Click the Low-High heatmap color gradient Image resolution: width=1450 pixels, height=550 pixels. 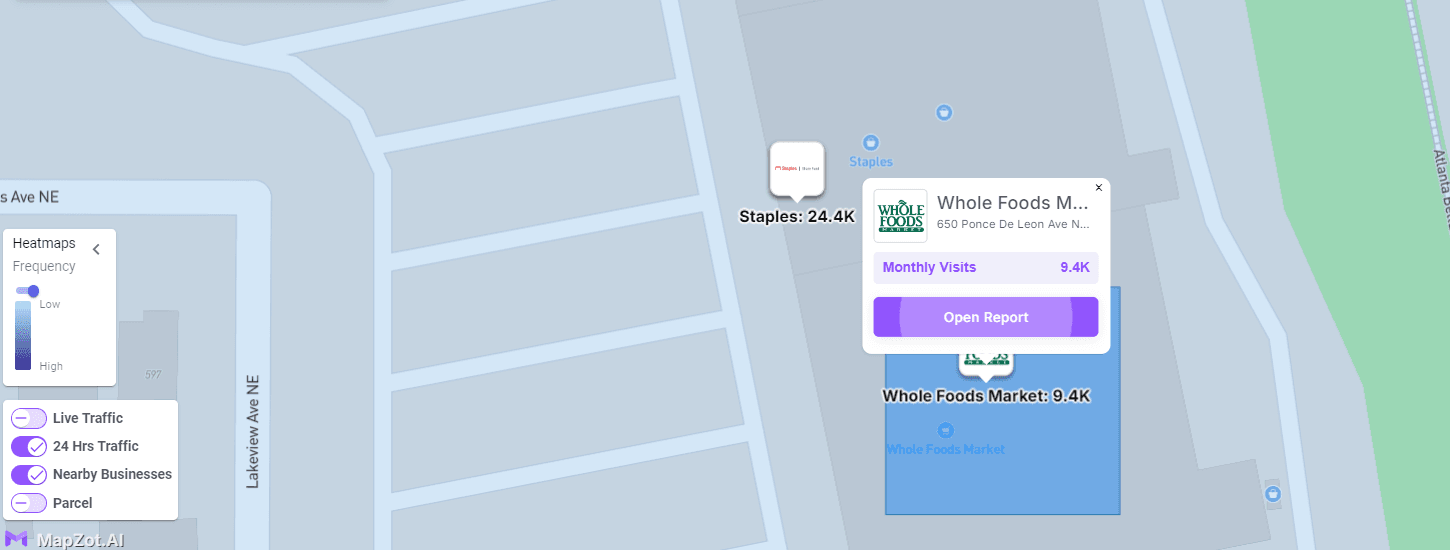point(23,336)
